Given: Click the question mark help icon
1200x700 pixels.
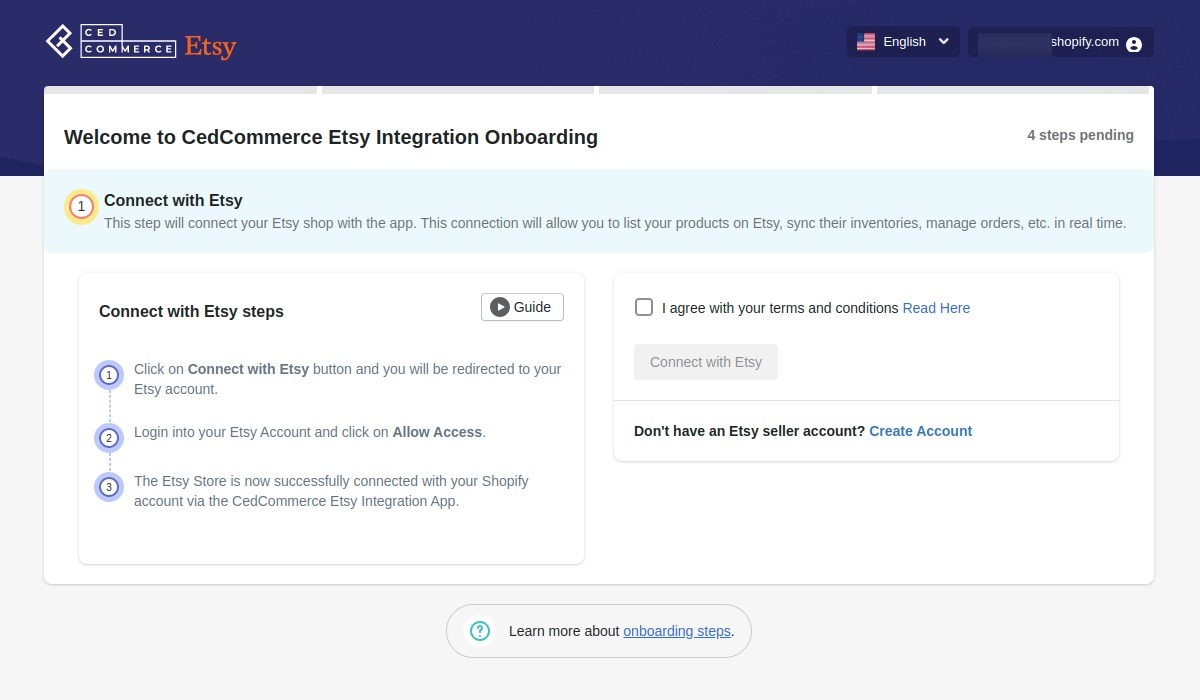Looking at the screenshot, I should [480, 630].
